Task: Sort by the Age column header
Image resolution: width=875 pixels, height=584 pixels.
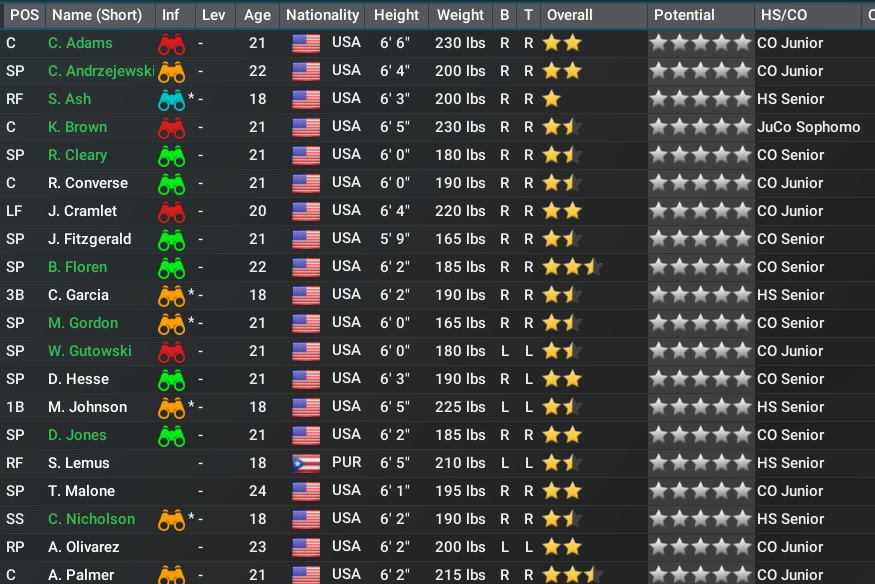Action: [257, 15]
